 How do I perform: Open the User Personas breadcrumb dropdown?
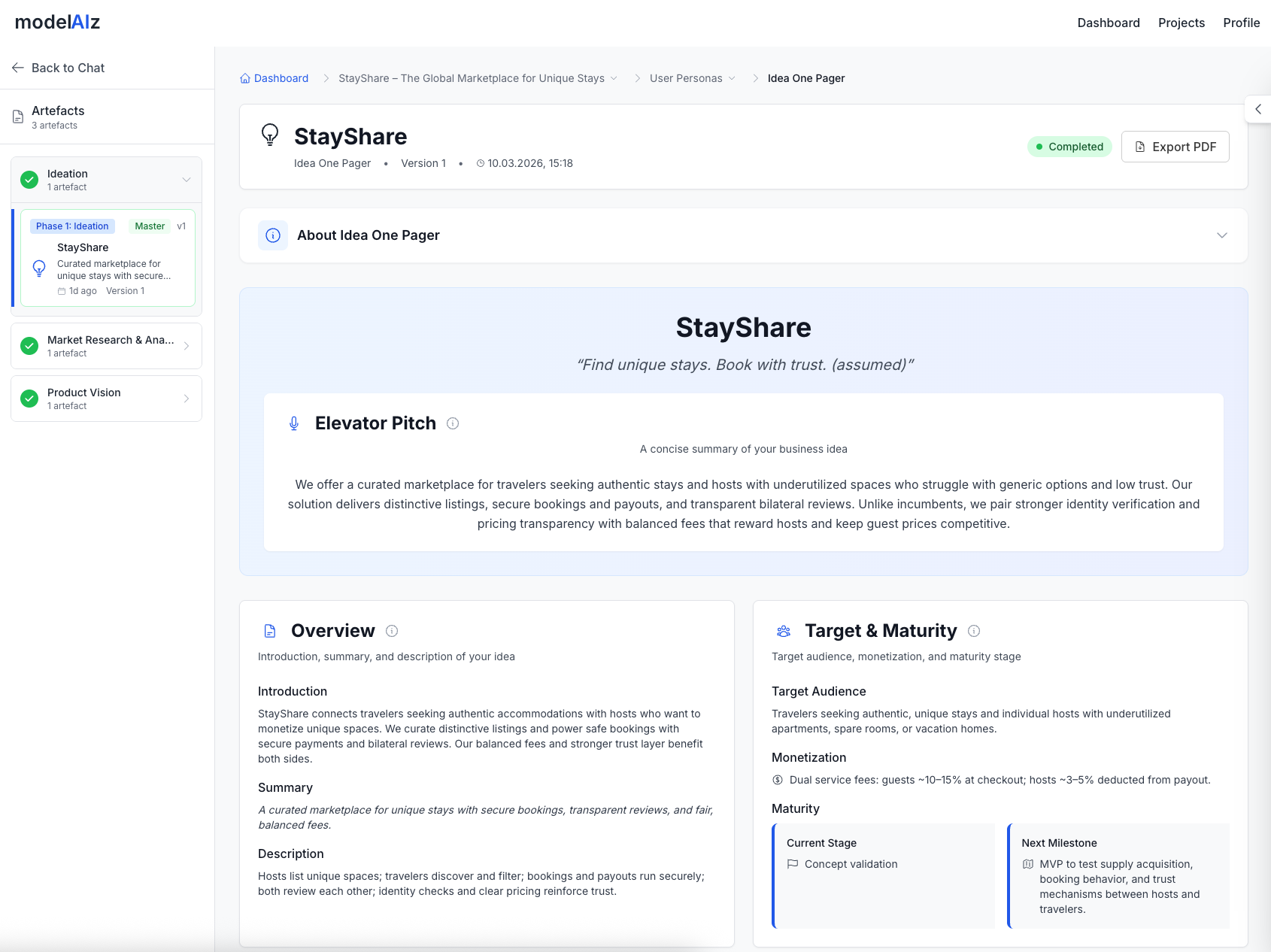tap(732, 78)
